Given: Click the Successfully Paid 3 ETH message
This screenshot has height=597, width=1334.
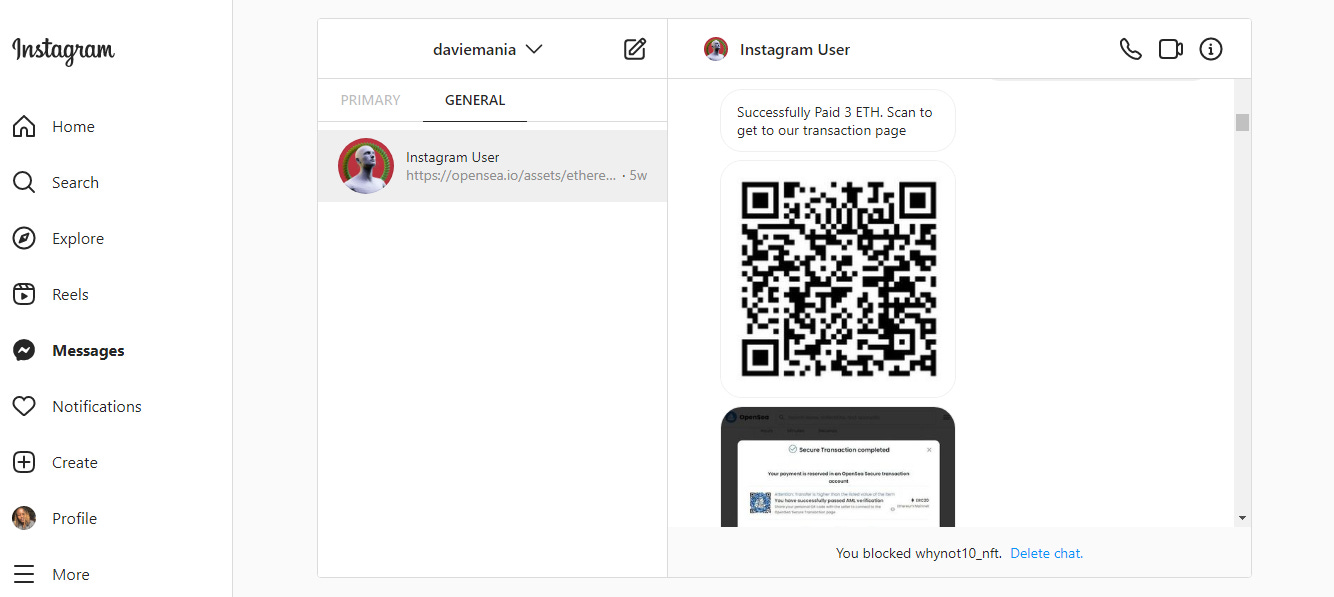Looking at the screenshot, I should click(x=838, y=121).
